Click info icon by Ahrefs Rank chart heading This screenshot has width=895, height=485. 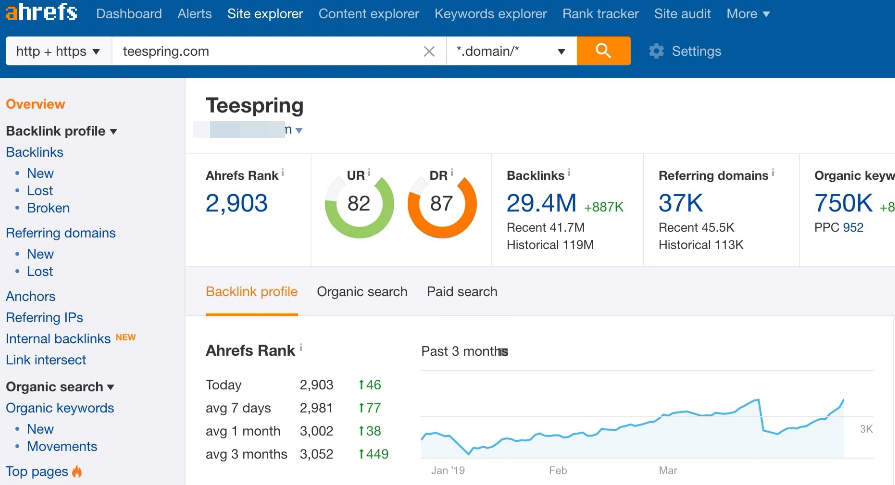click(301, 347)
